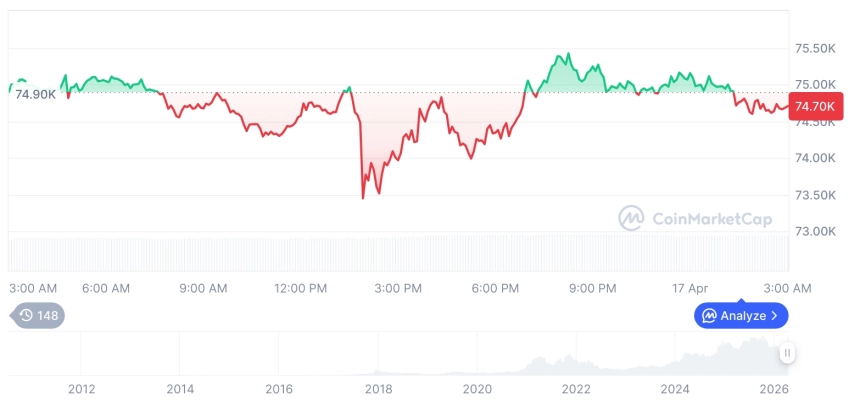The width and height of the screenshot is (860, 401).
Task: Click the 2012 year on the overview timeline
Action: click(x=81, y=388)
